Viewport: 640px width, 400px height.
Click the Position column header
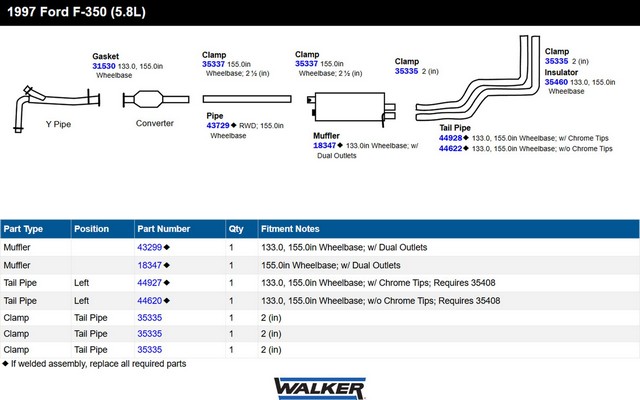(x=102, y=229)
